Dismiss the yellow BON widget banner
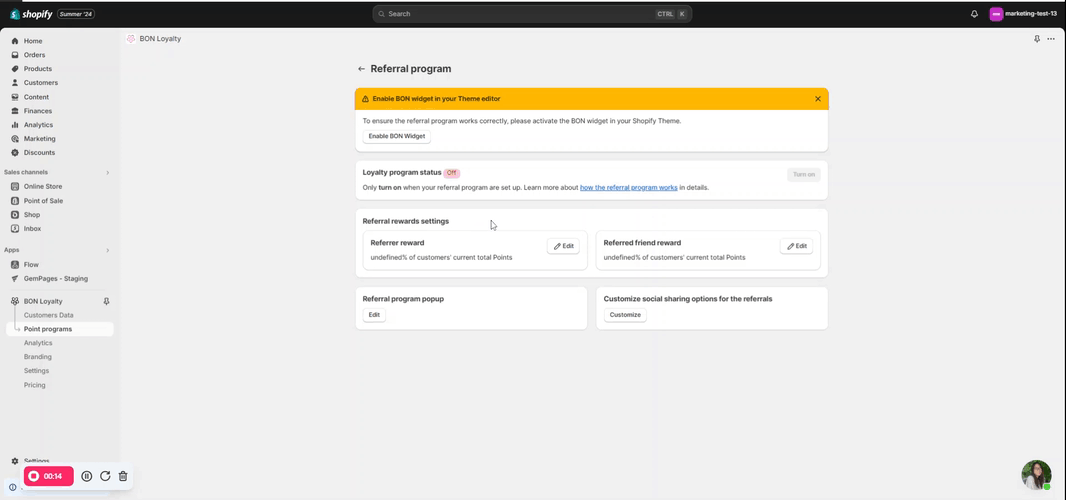 817,99
